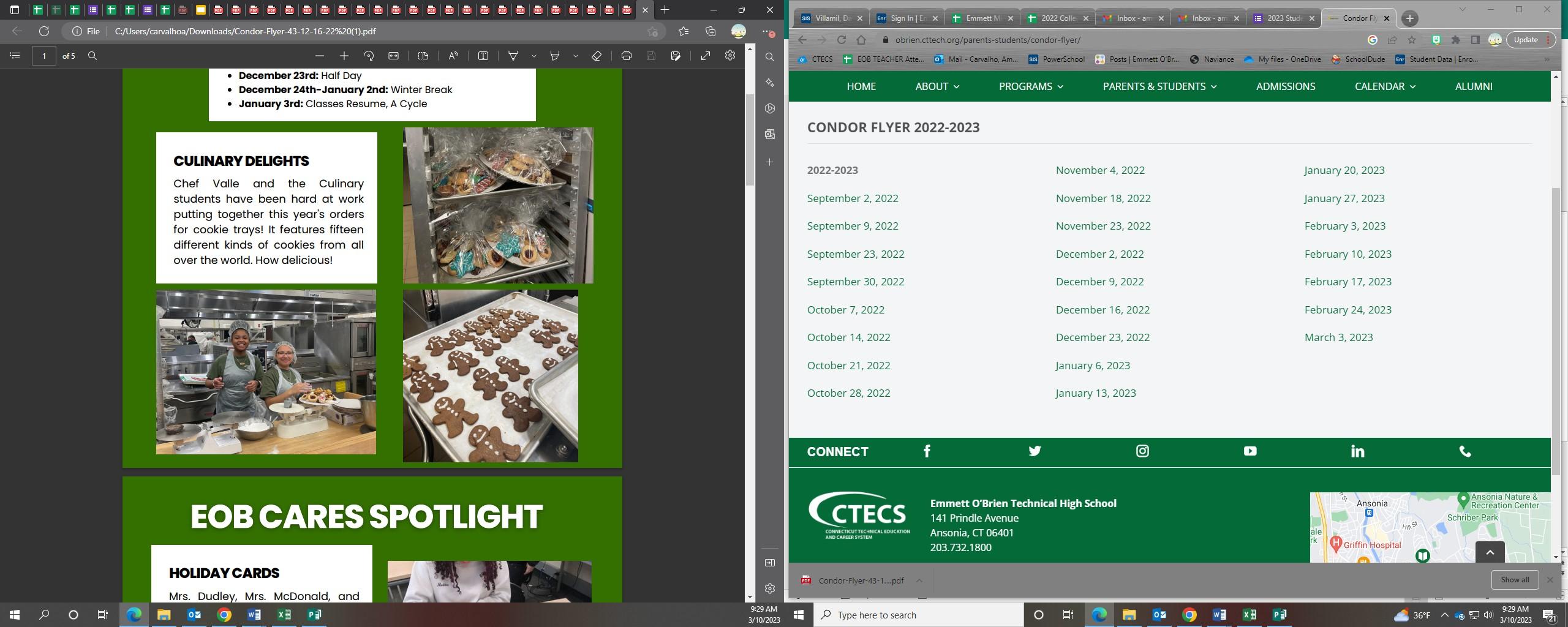
Task: Click the PDF Save as icon
Action: tap(676, 56)
